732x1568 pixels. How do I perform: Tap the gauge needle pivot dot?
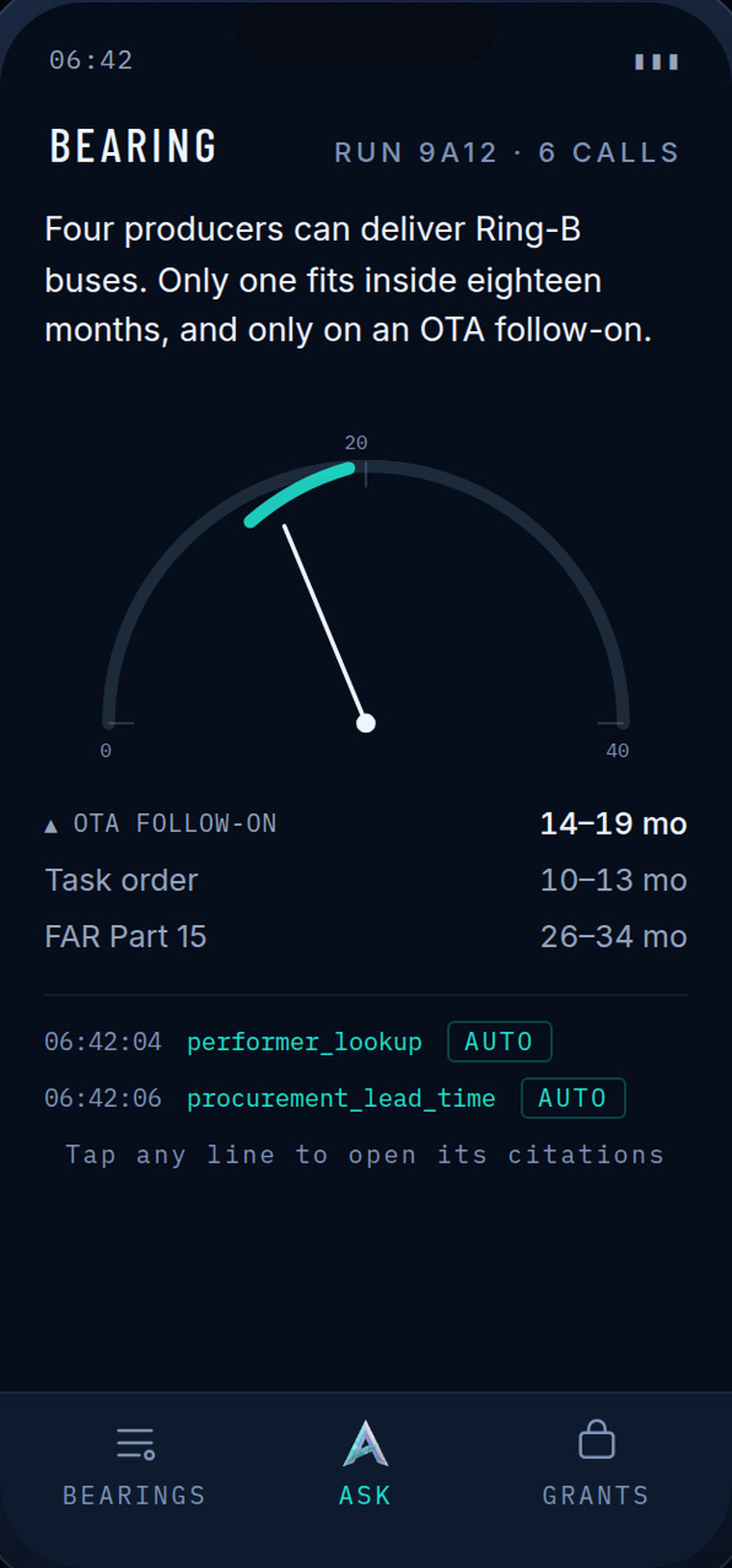tap(366, 723)
